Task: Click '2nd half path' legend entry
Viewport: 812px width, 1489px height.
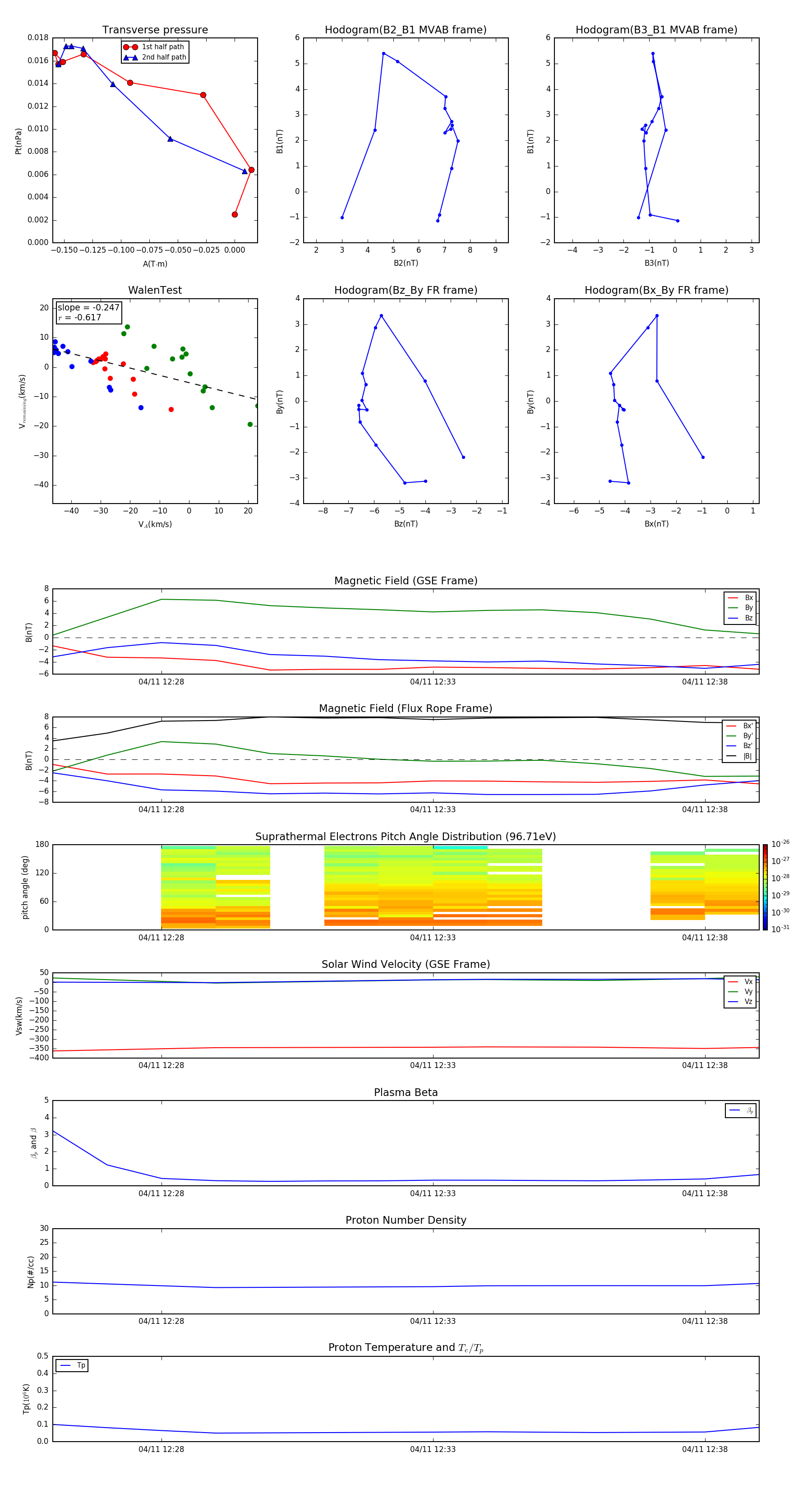Action: (154, 57)
